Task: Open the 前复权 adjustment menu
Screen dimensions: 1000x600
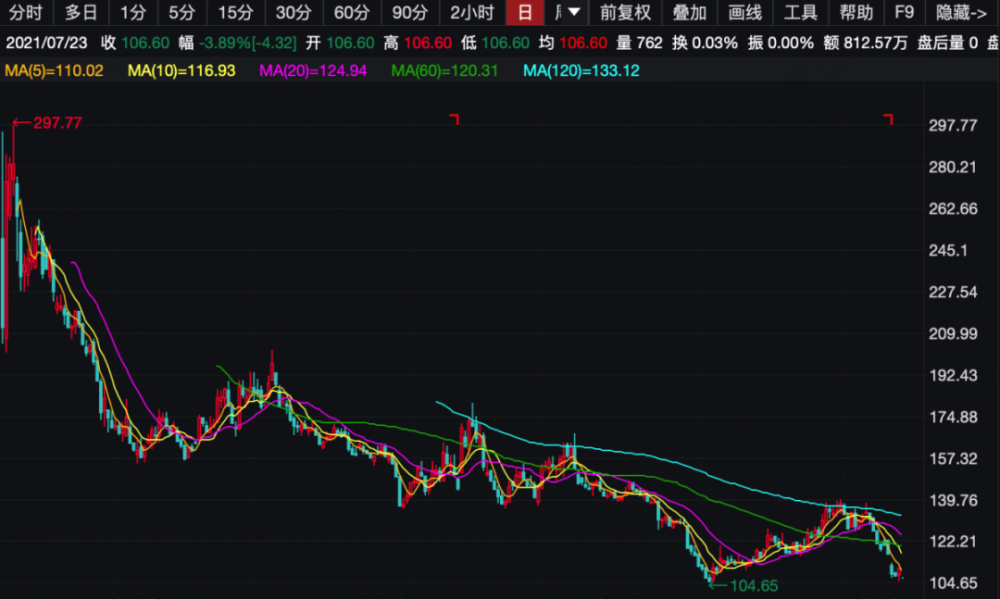Action: (x=625, y=12)
